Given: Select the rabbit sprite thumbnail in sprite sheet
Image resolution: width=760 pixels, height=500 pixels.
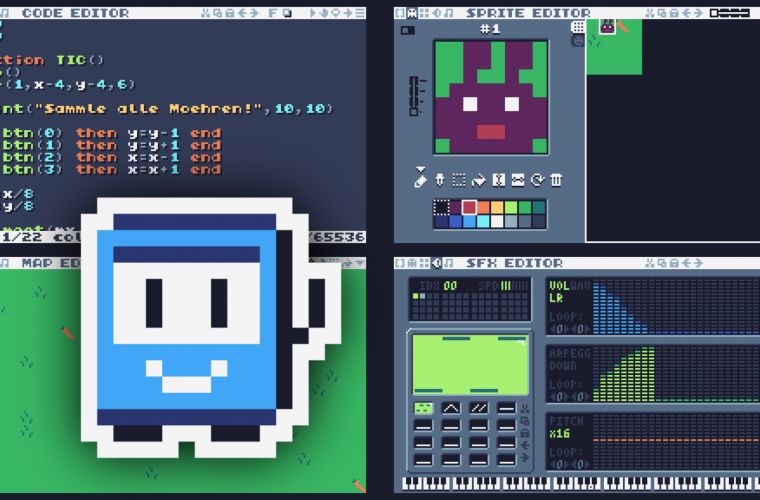Looking at the screenshot, I should pos(606,27).
